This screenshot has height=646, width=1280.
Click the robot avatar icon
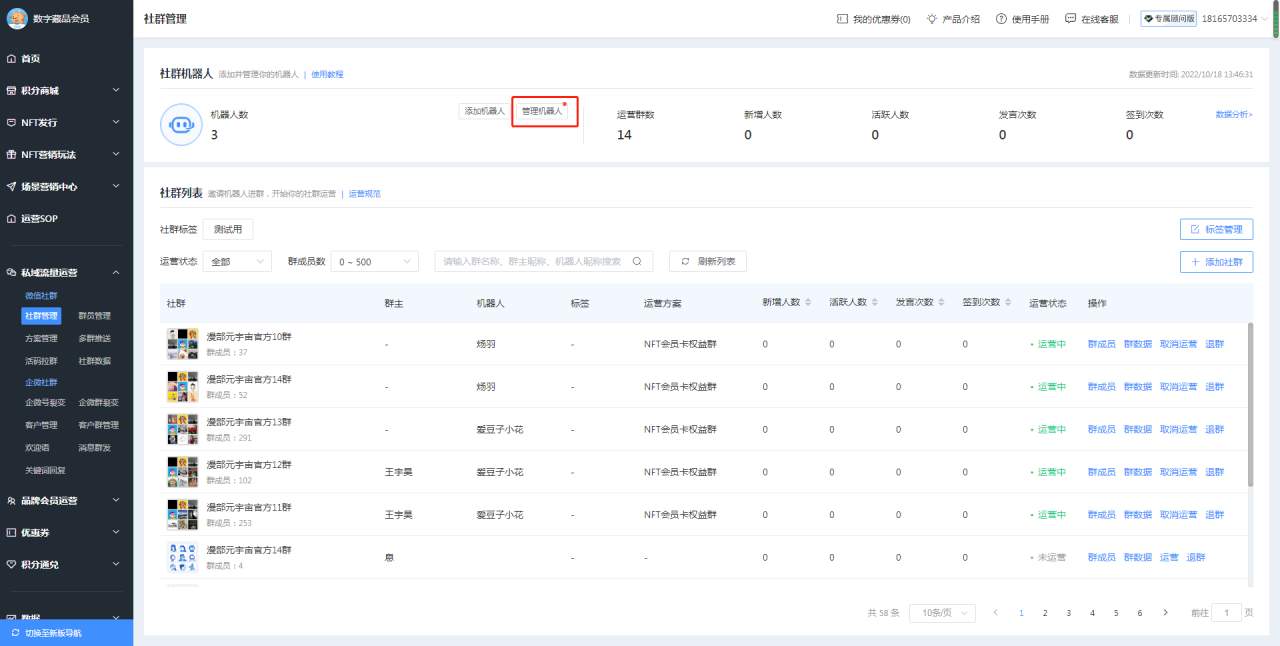[x=181, y=124]
